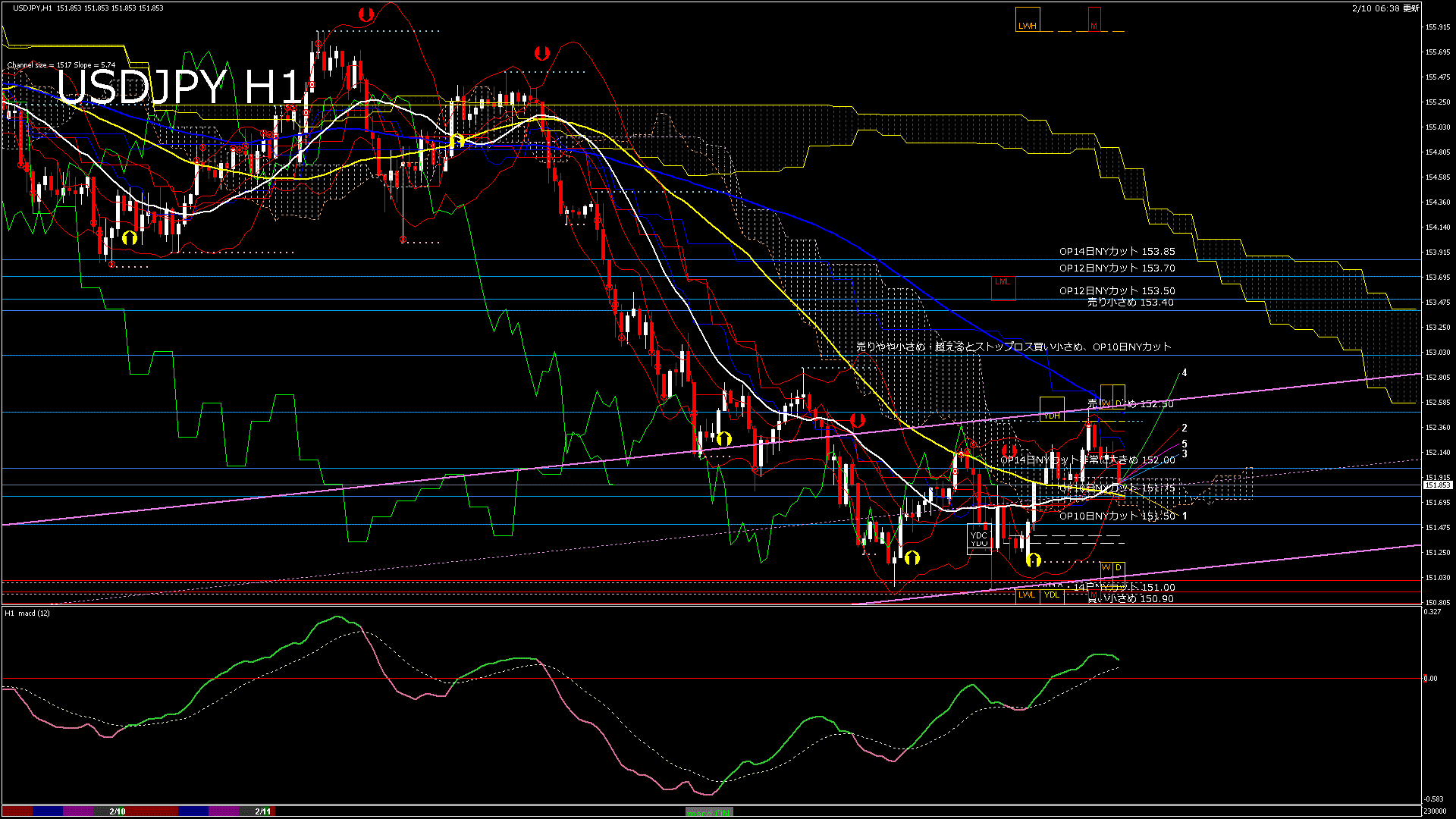Toggle the macd ON button
1456x819 pixels.
[x=709, y=812]
